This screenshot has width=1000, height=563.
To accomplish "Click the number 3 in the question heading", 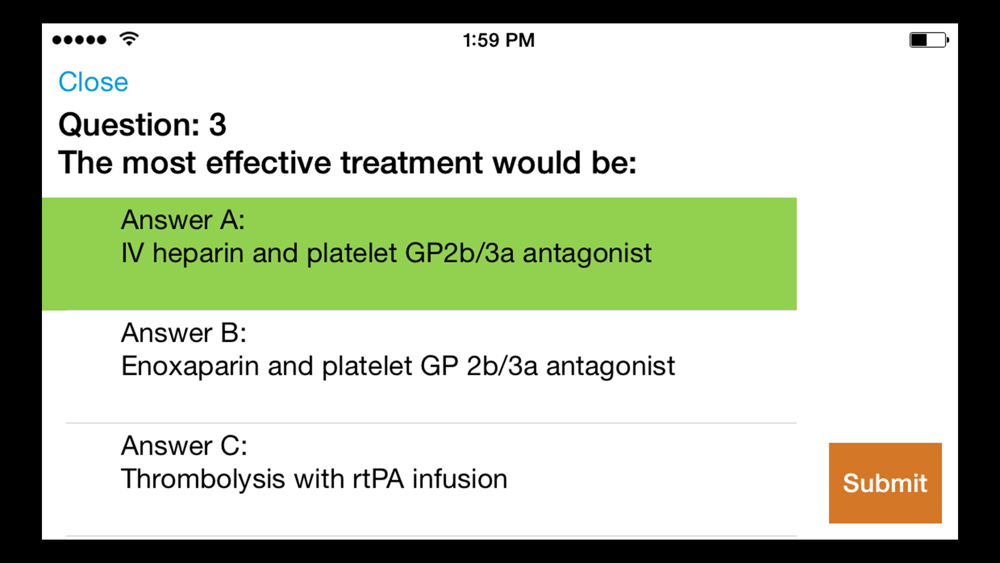I will point(217,125).
